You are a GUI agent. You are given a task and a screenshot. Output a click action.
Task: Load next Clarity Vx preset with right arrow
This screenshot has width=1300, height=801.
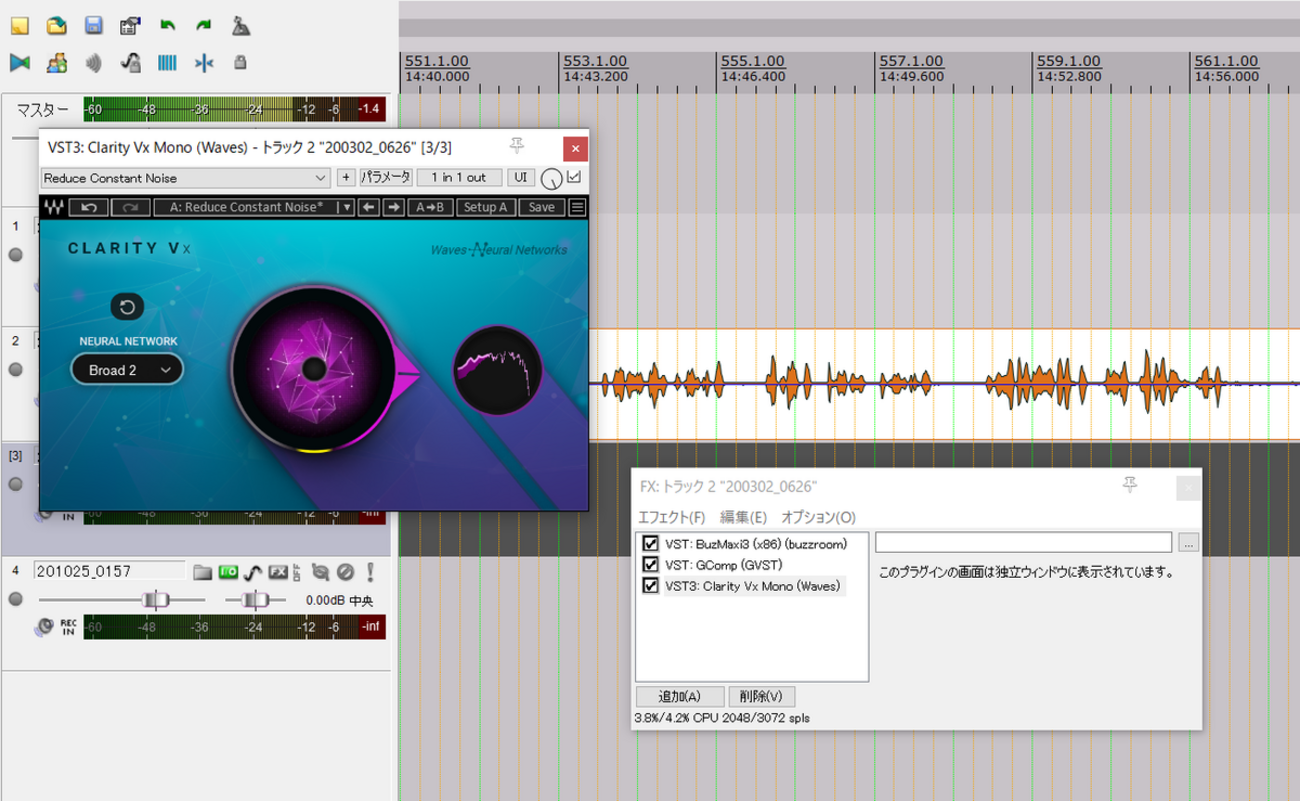[394, 207]
